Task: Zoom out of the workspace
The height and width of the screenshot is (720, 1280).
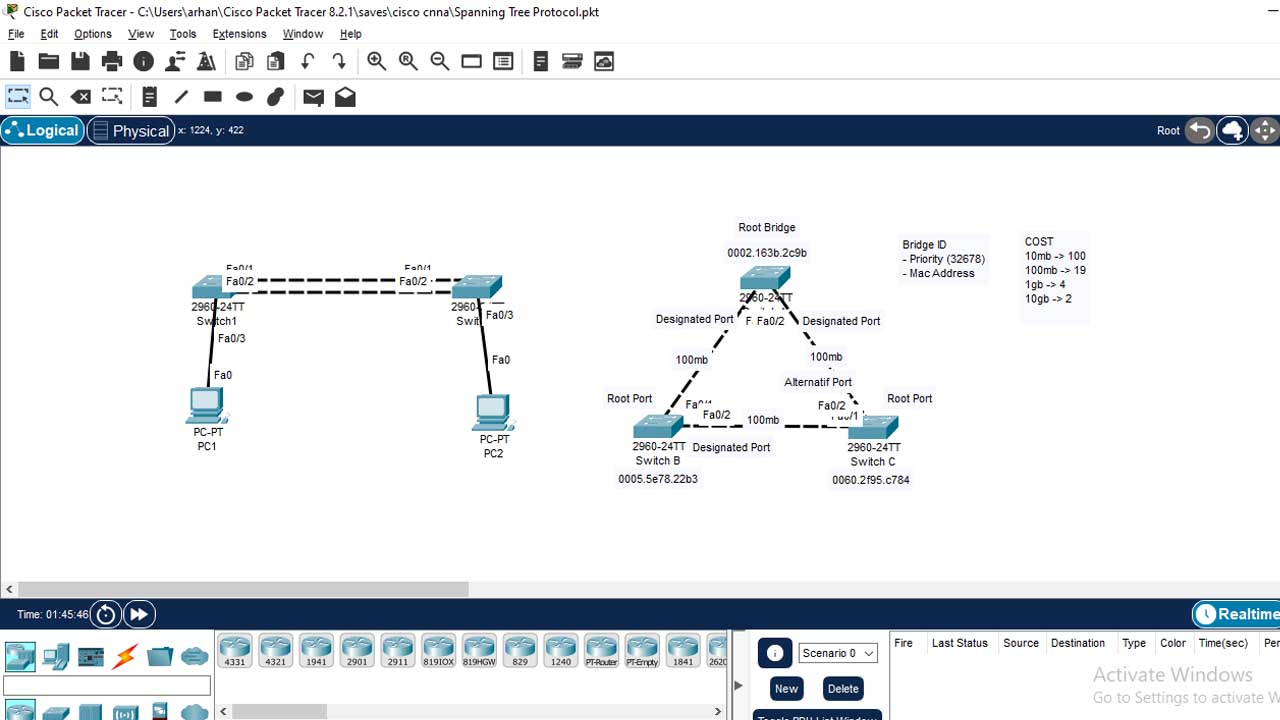Action: click(x=440, y=62)
